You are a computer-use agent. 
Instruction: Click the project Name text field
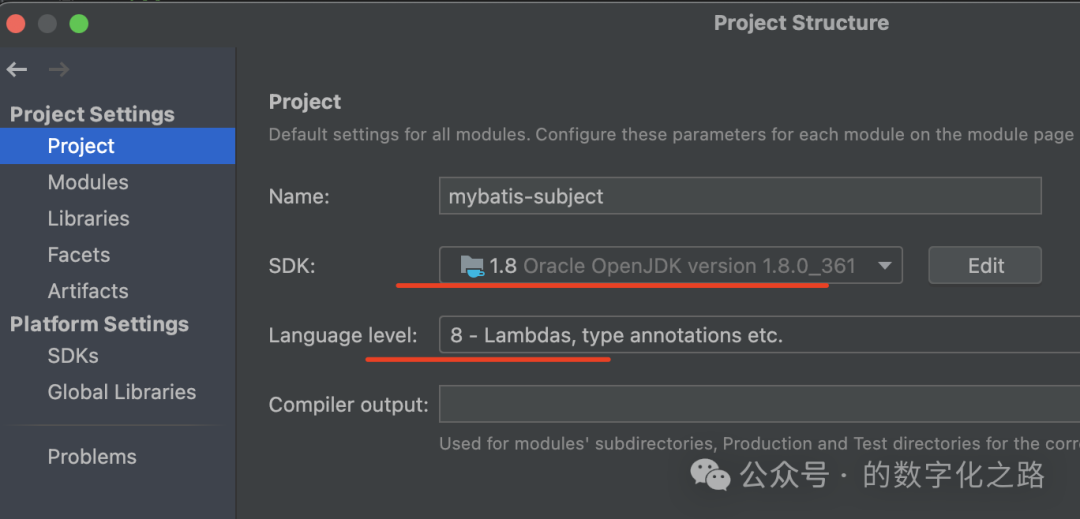tap(739, 196)
